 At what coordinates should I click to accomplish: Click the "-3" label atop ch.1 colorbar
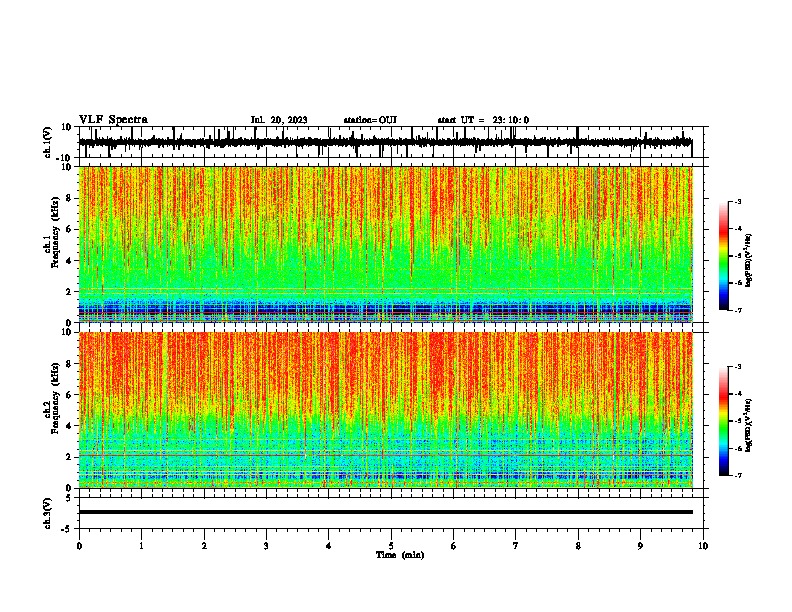point(737,201)
